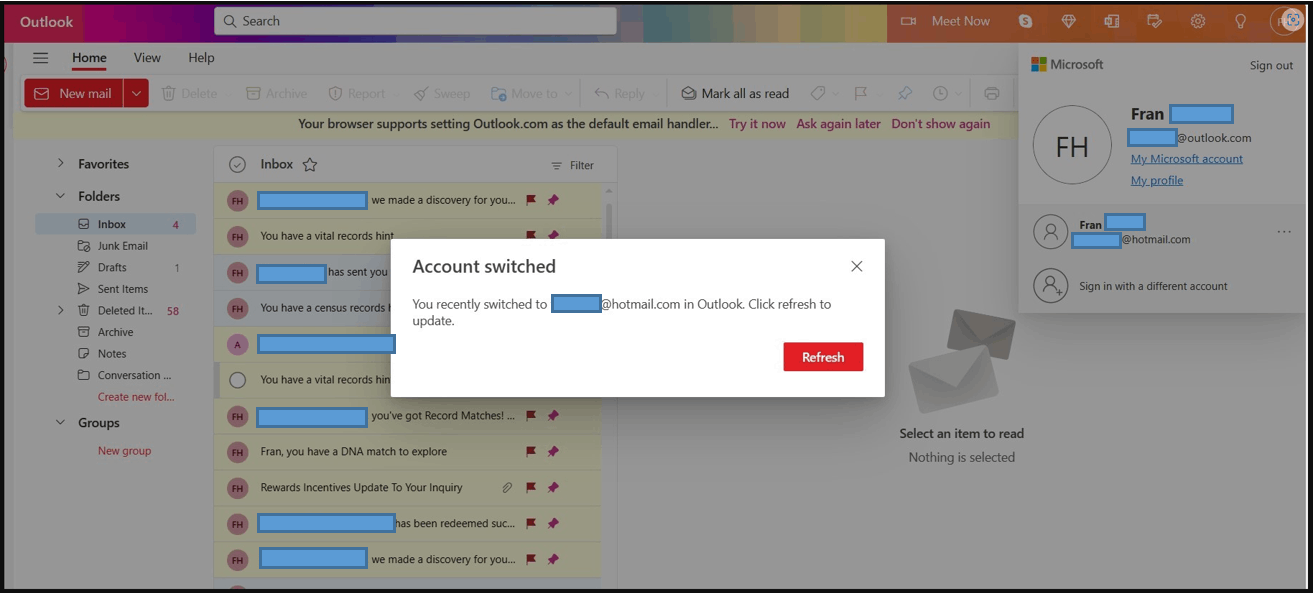The height and width of the screenshot is (593, 1313).
Task: Click the toolbar Flag icon
Action: pyautogui.click(x=860, y=93)
